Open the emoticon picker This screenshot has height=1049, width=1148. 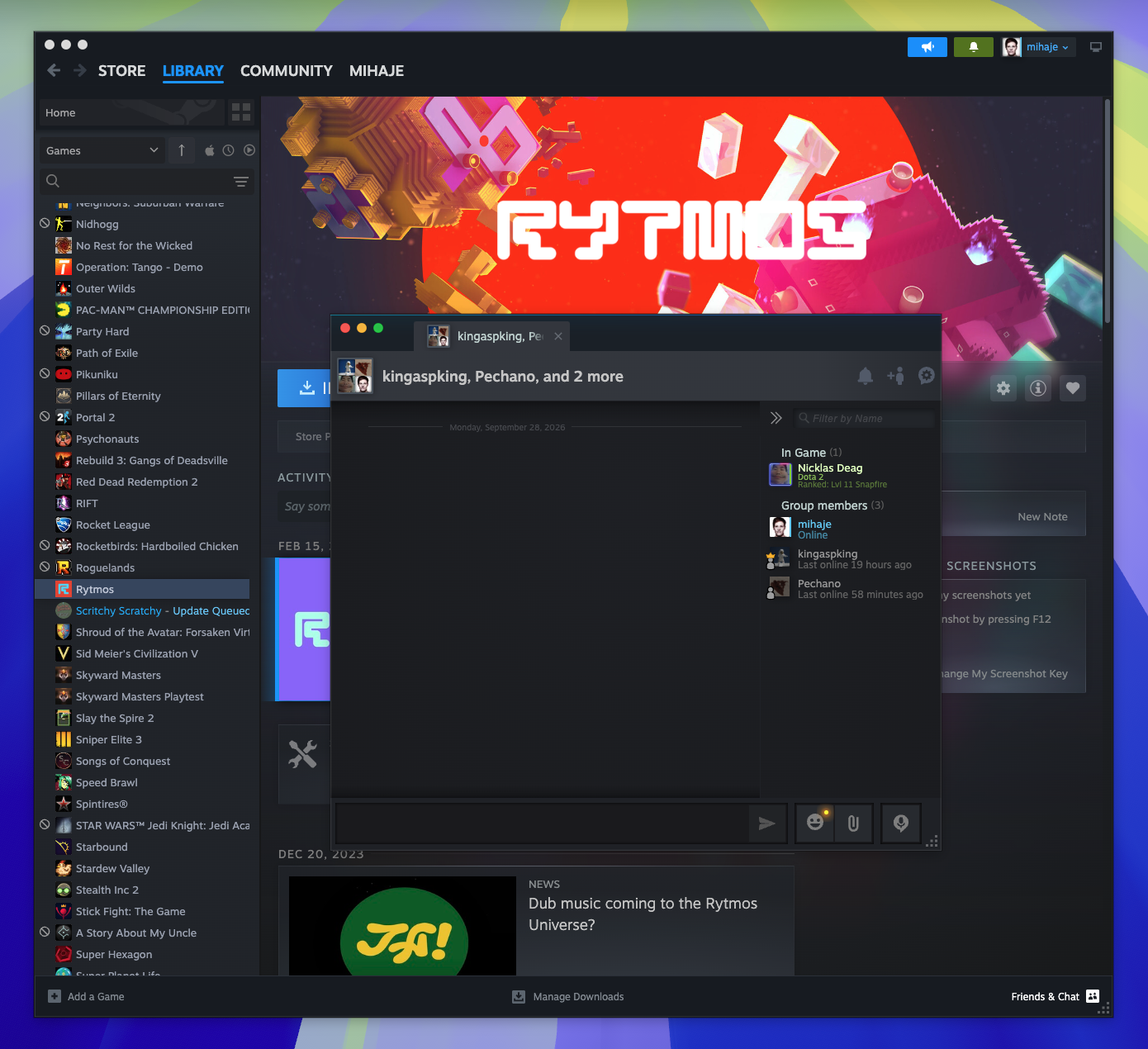click(x=815, y=823)
